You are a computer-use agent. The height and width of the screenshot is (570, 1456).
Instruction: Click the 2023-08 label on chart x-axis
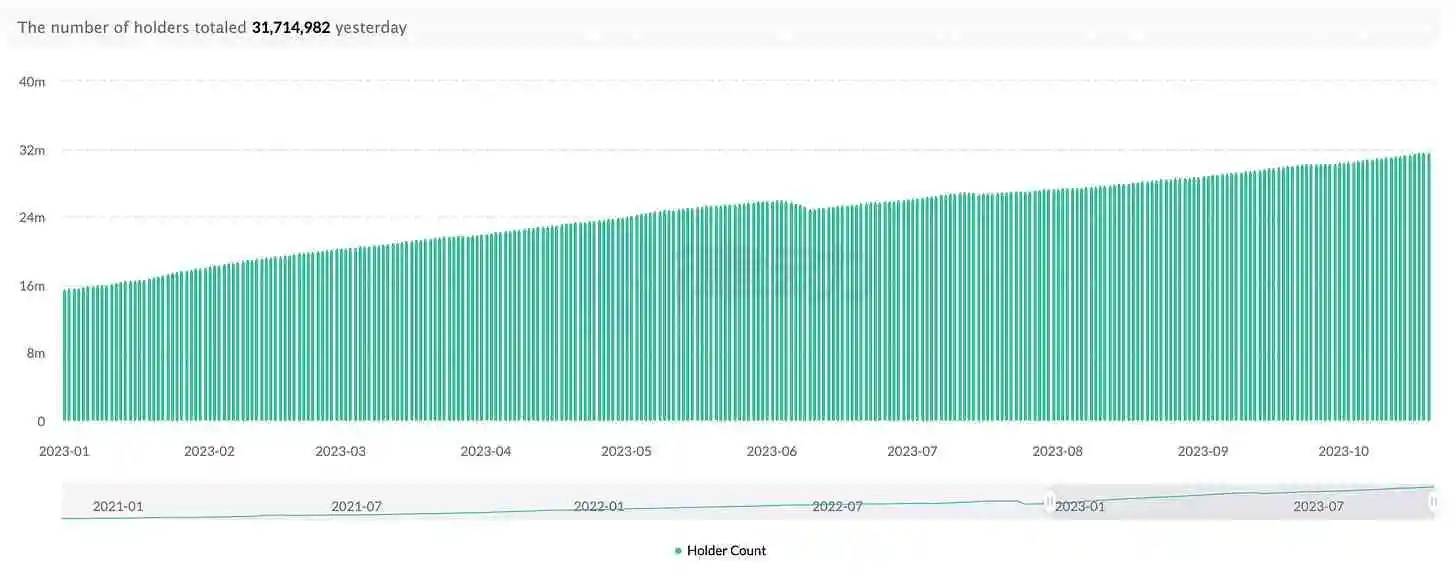pos(1058,451)
